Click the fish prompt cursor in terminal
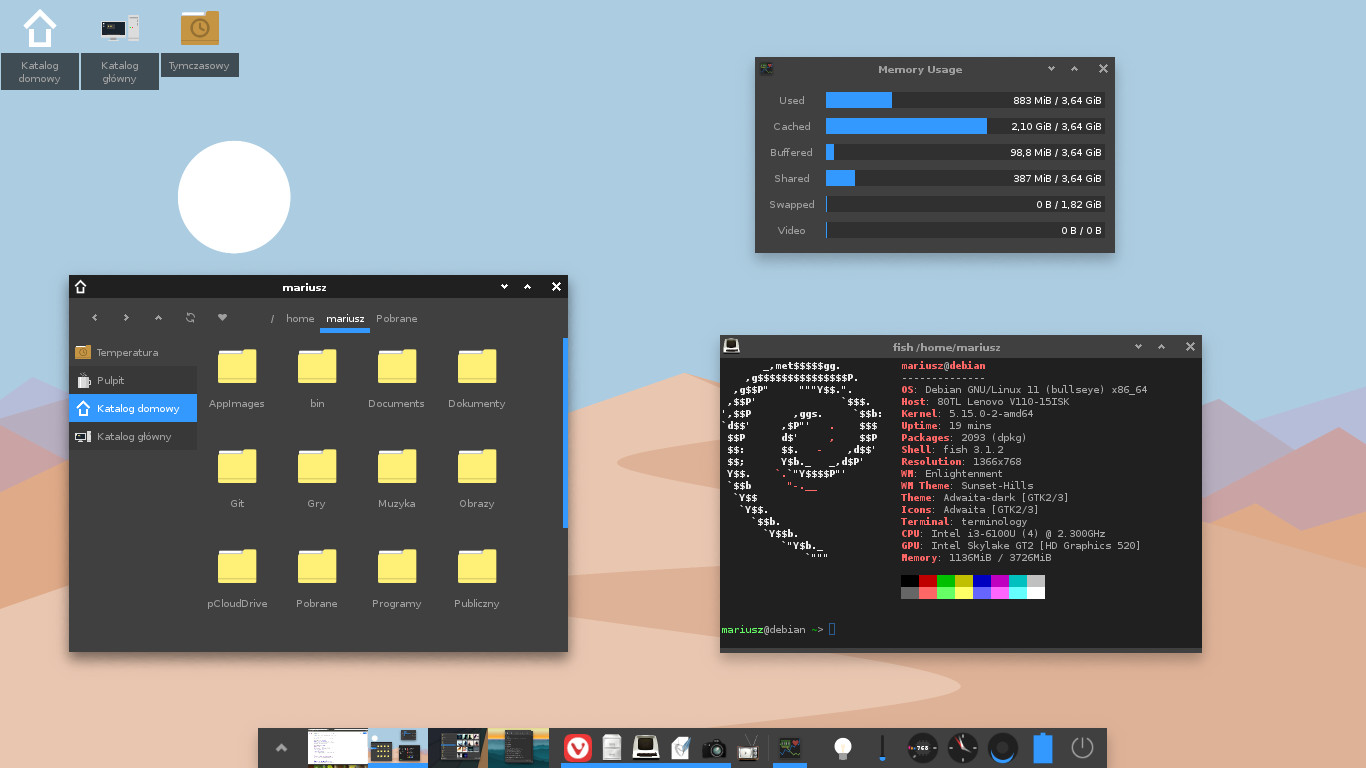1366x768 pixels. (832, 629)
